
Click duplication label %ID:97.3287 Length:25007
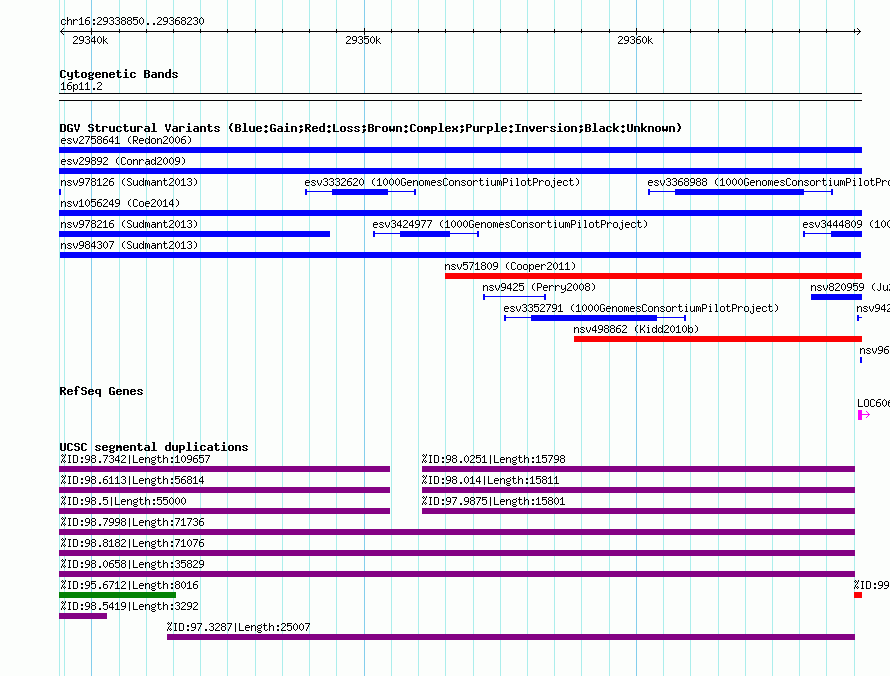[x=238, y=627]
